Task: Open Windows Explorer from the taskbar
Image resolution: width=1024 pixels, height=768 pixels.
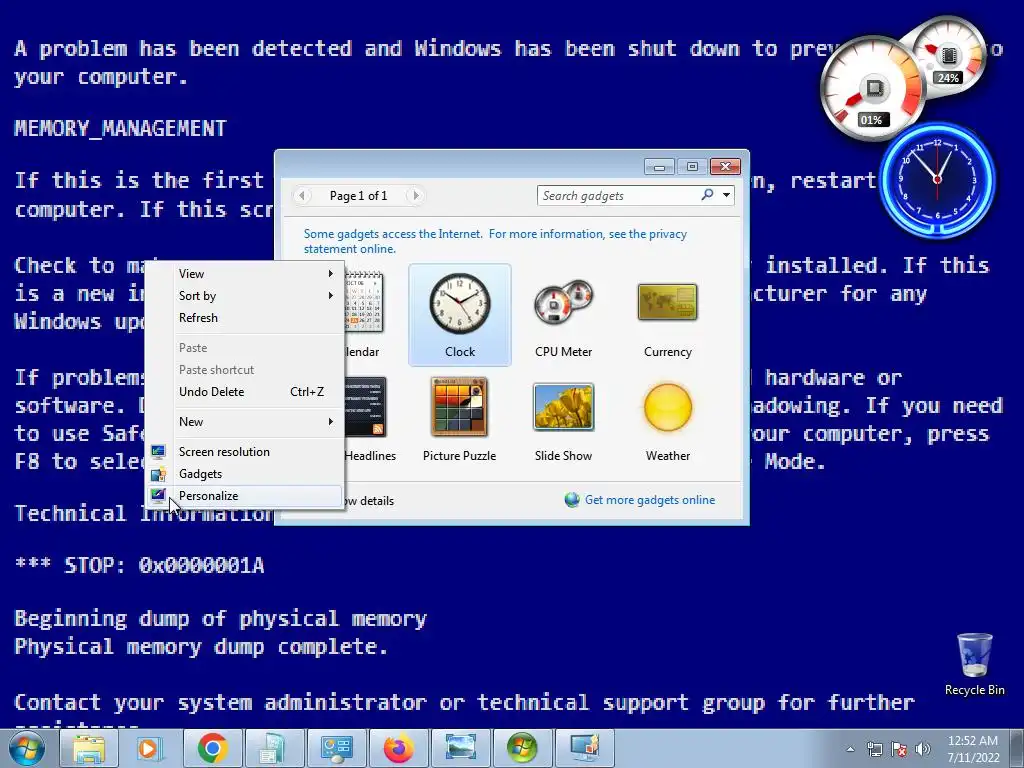Action: pyautogui.click(x=89, y=748)
